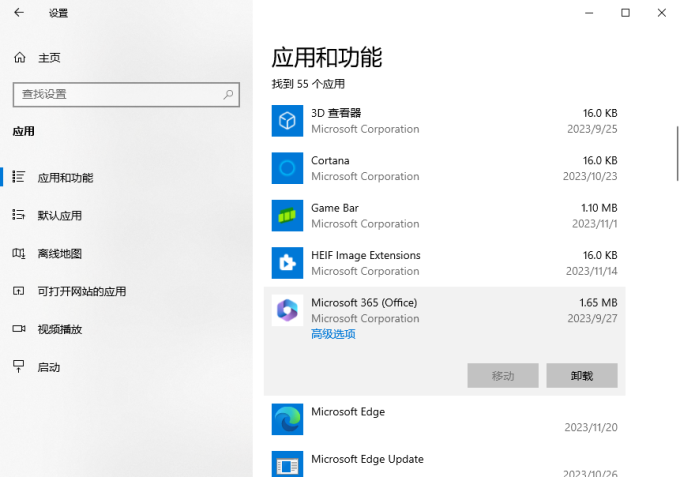Viewport: 680px width, 477px height.
Task: Click the 1.65 MB size of Microsoft 365
Action: coord(598,303)
